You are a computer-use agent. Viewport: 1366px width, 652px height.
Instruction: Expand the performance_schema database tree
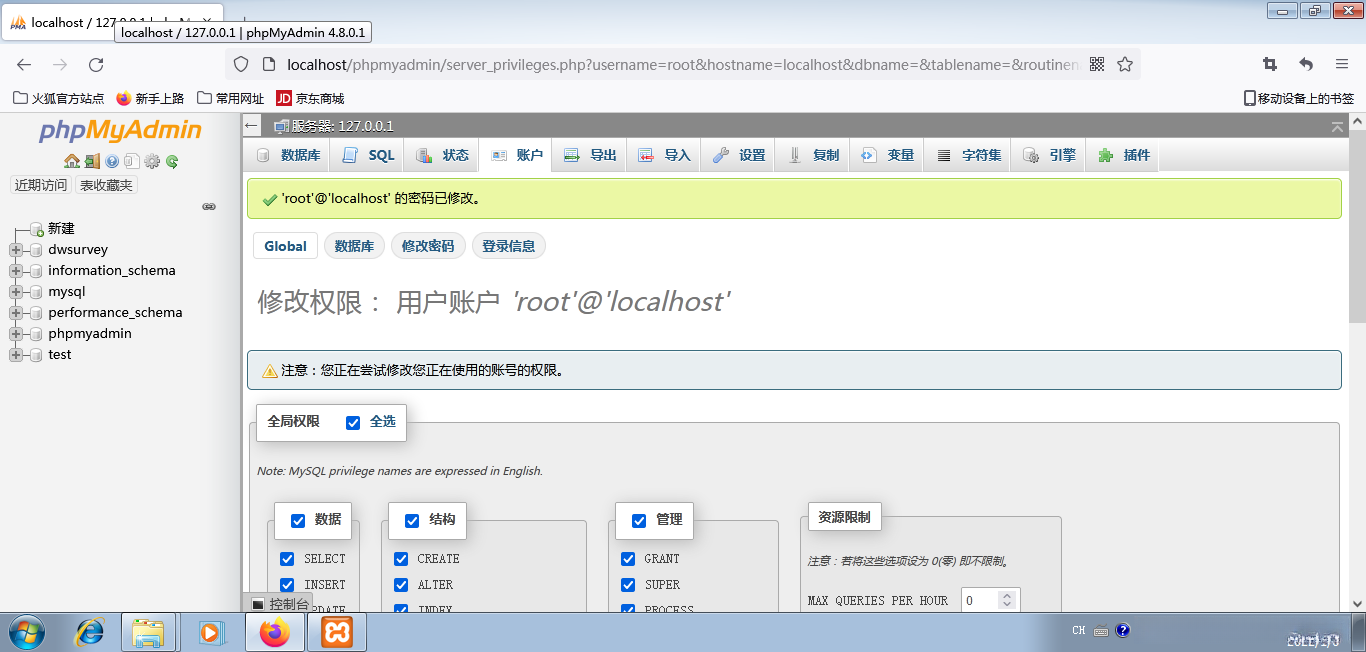click(x=15, y=313)
